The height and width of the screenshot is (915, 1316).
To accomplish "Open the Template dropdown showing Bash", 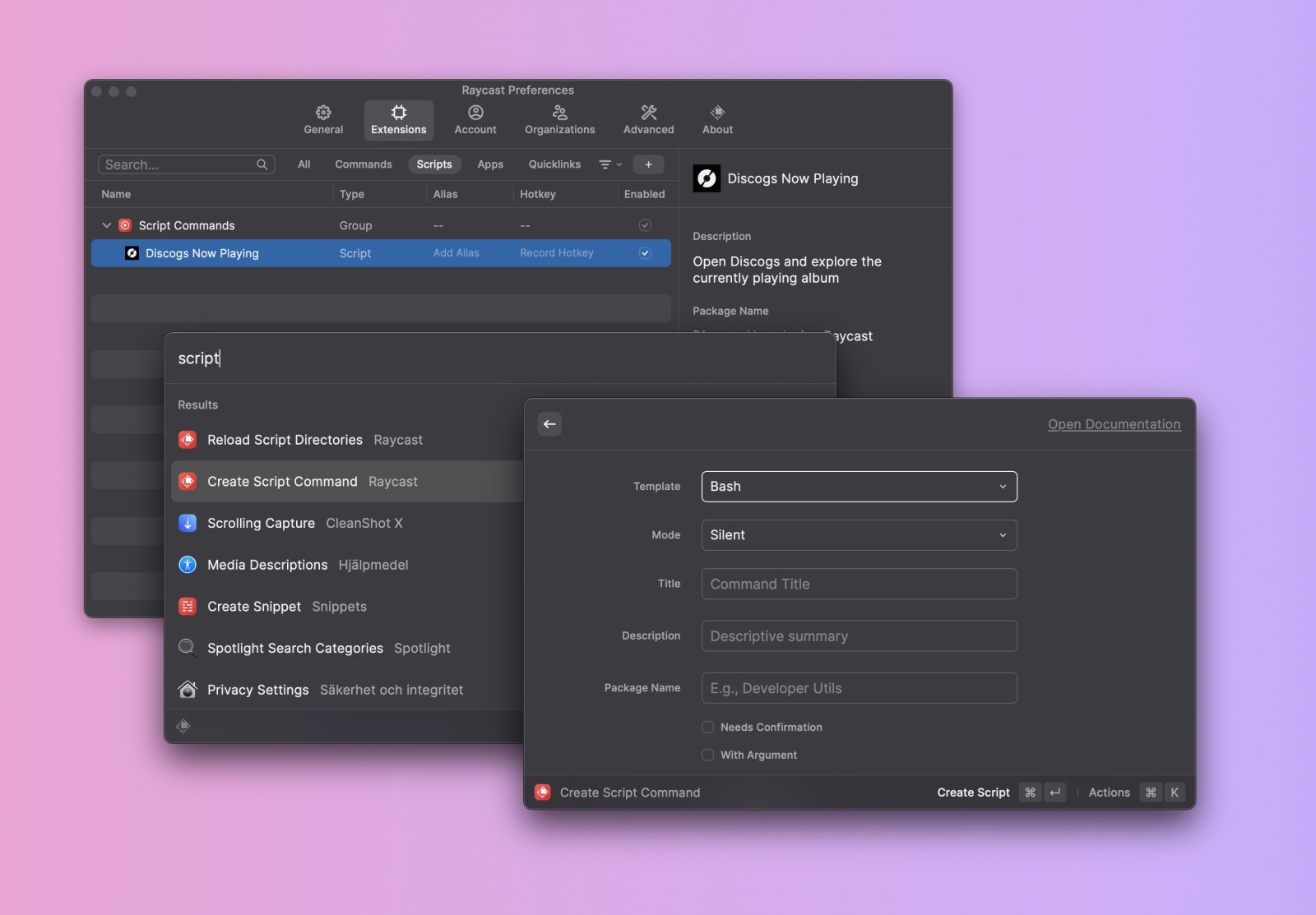I will pos(859,487).
